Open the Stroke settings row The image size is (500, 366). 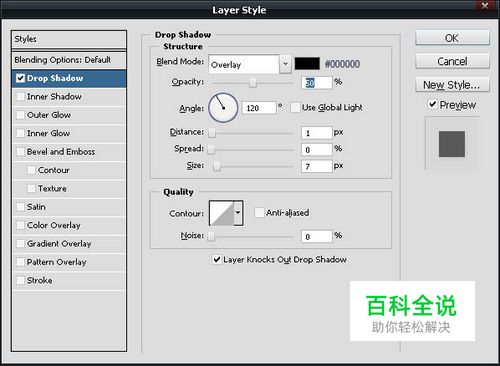point(69,280)
